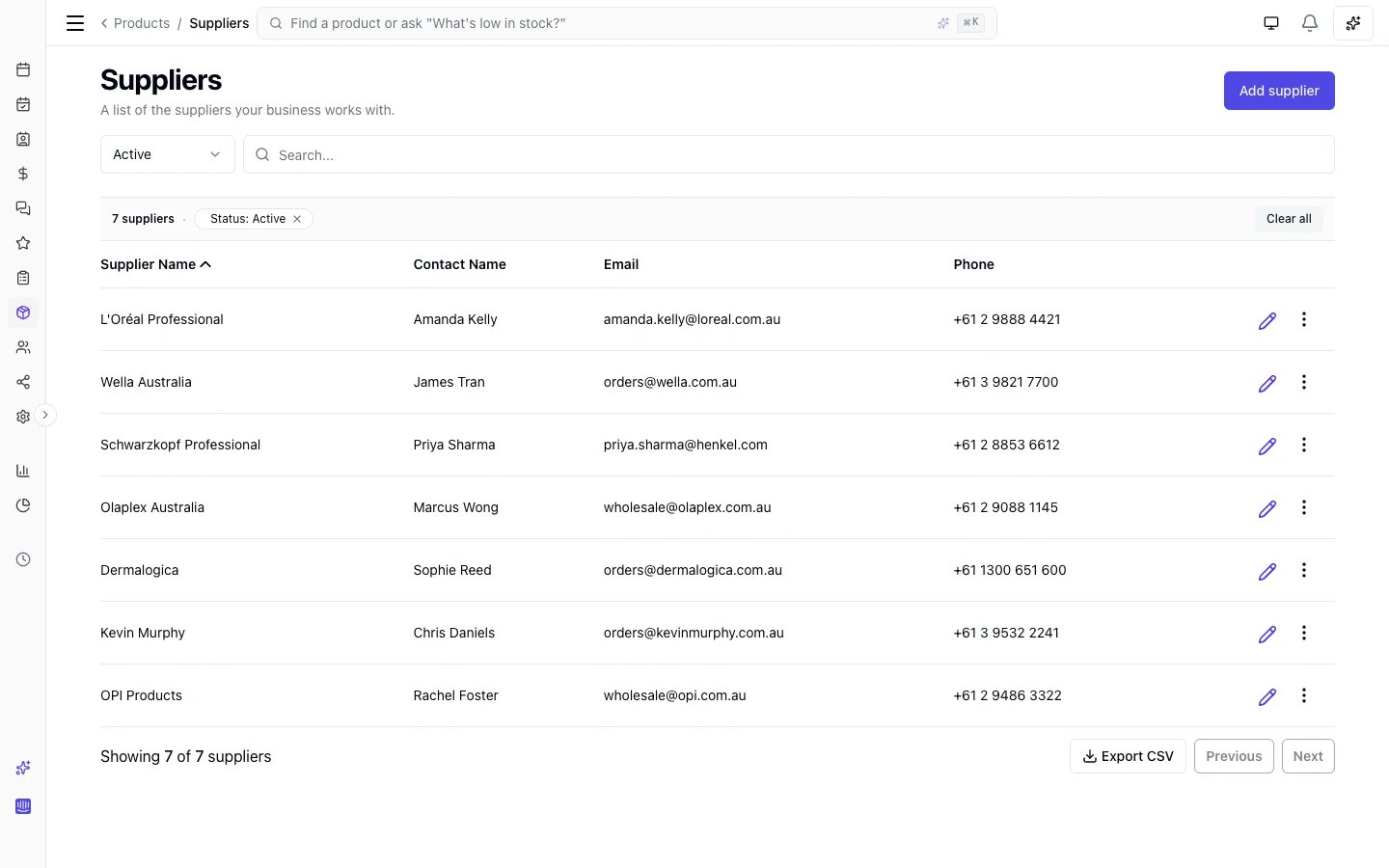The image size is (1389, 868).
Task: Open the calendar-check icon in sidebar
Action: click(x=23, y=104)
